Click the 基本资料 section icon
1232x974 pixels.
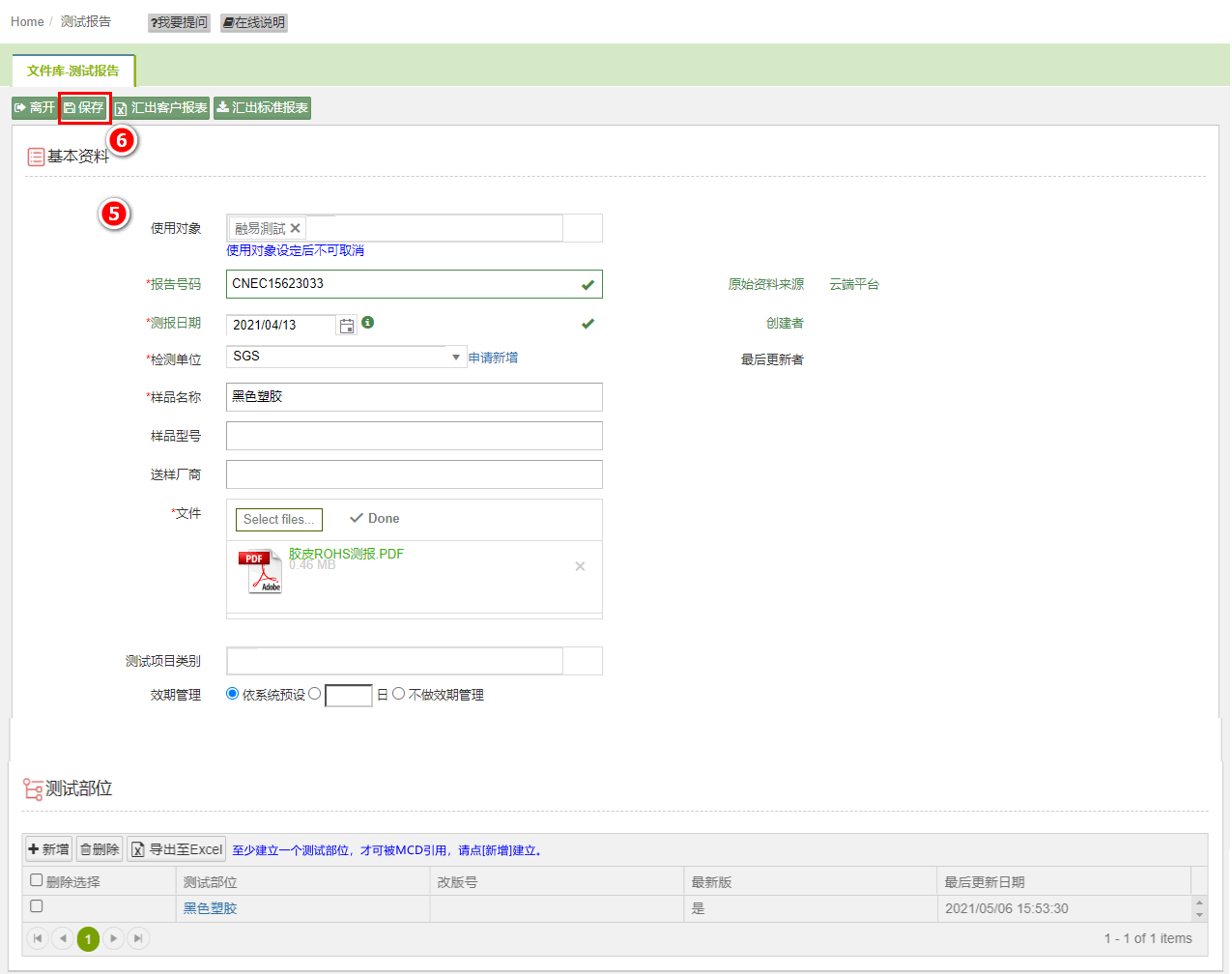coord(36,157)
